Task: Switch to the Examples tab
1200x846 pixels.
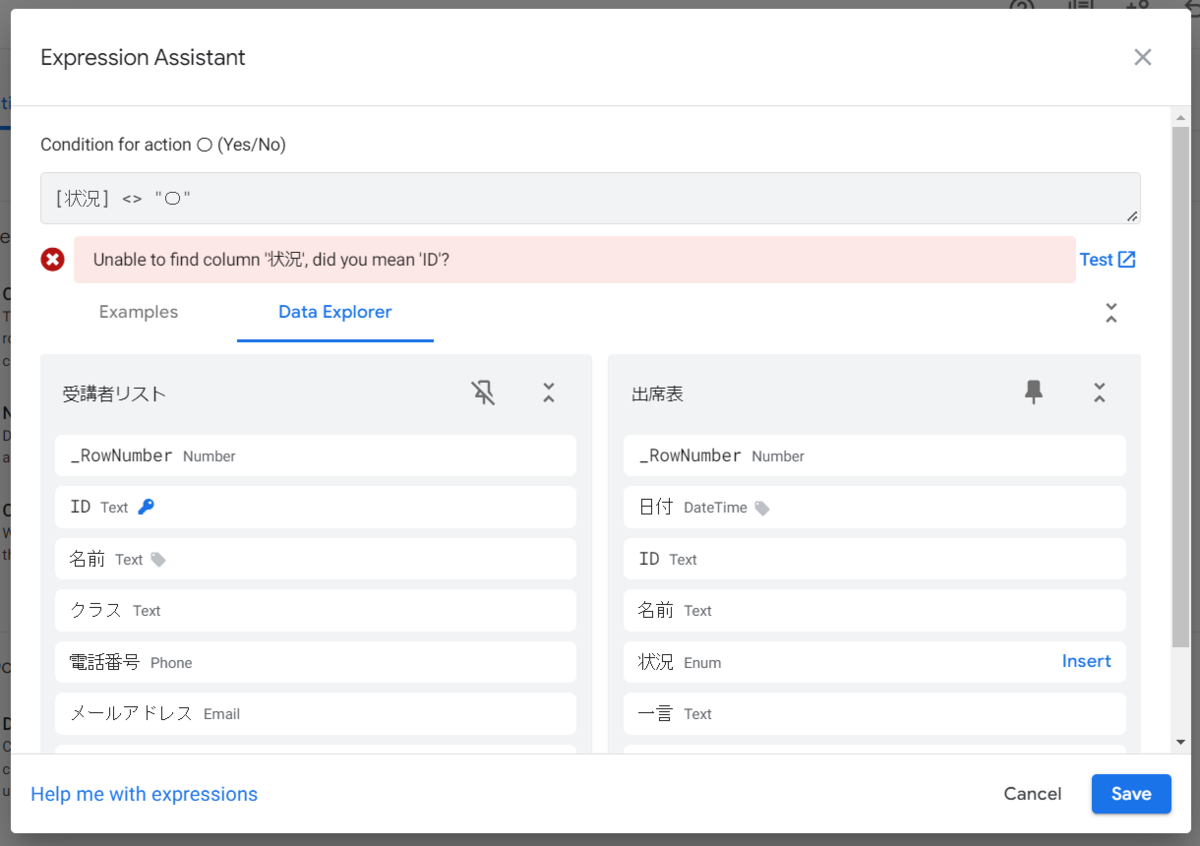Action: click(x=138, y=312)
